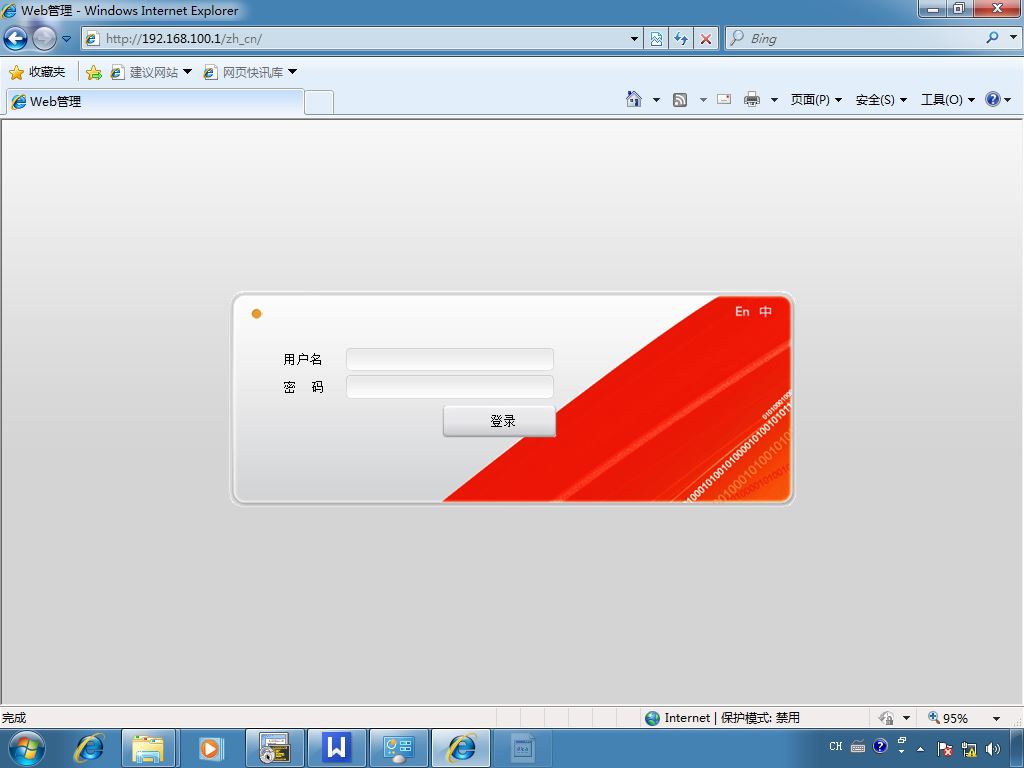Click the tray help question icon
1024x768 pixels.
880,746
